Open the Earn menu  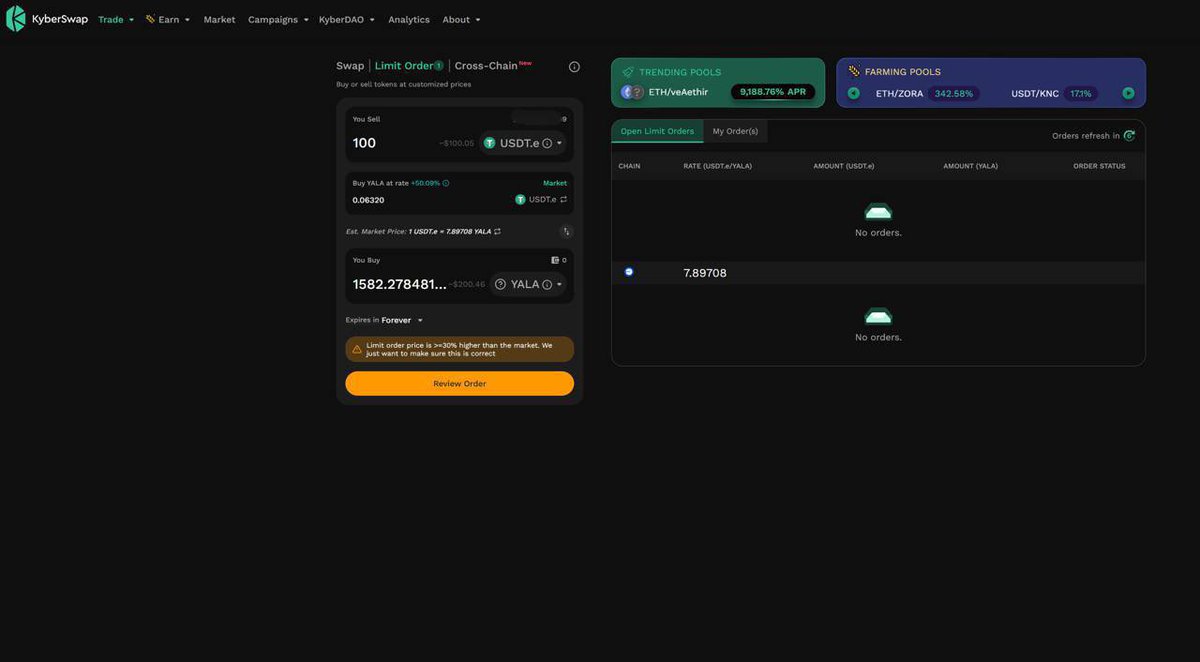click(168, 19)
